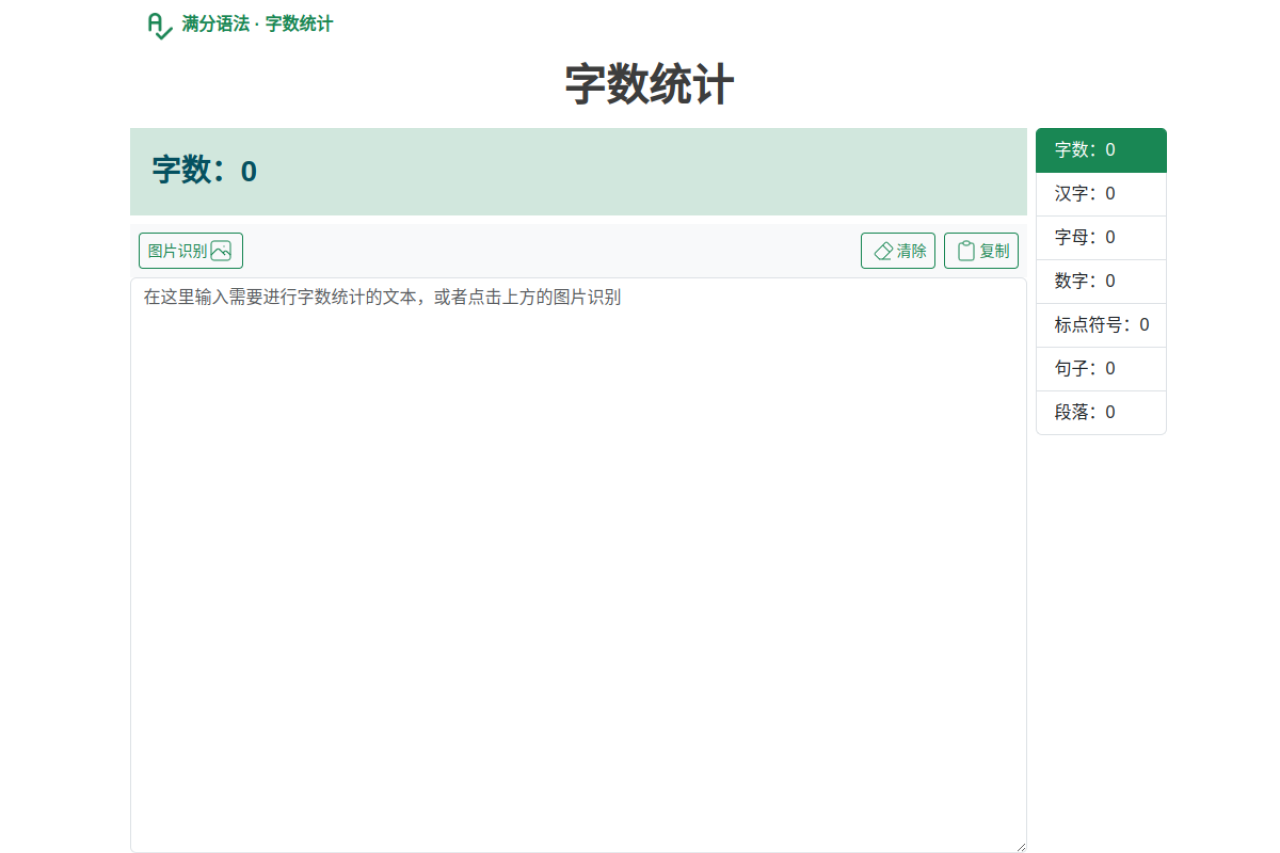This screenshot has width=1280, height=853.
Task: Select the 段落：0 sidebar item
Action: 1101,413
